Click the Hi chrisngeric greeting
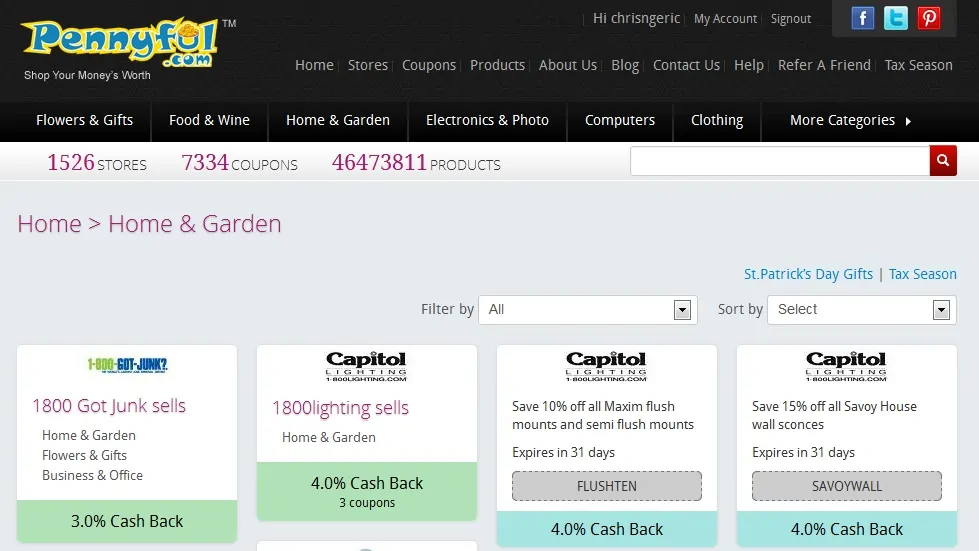 tap(636, 18)
